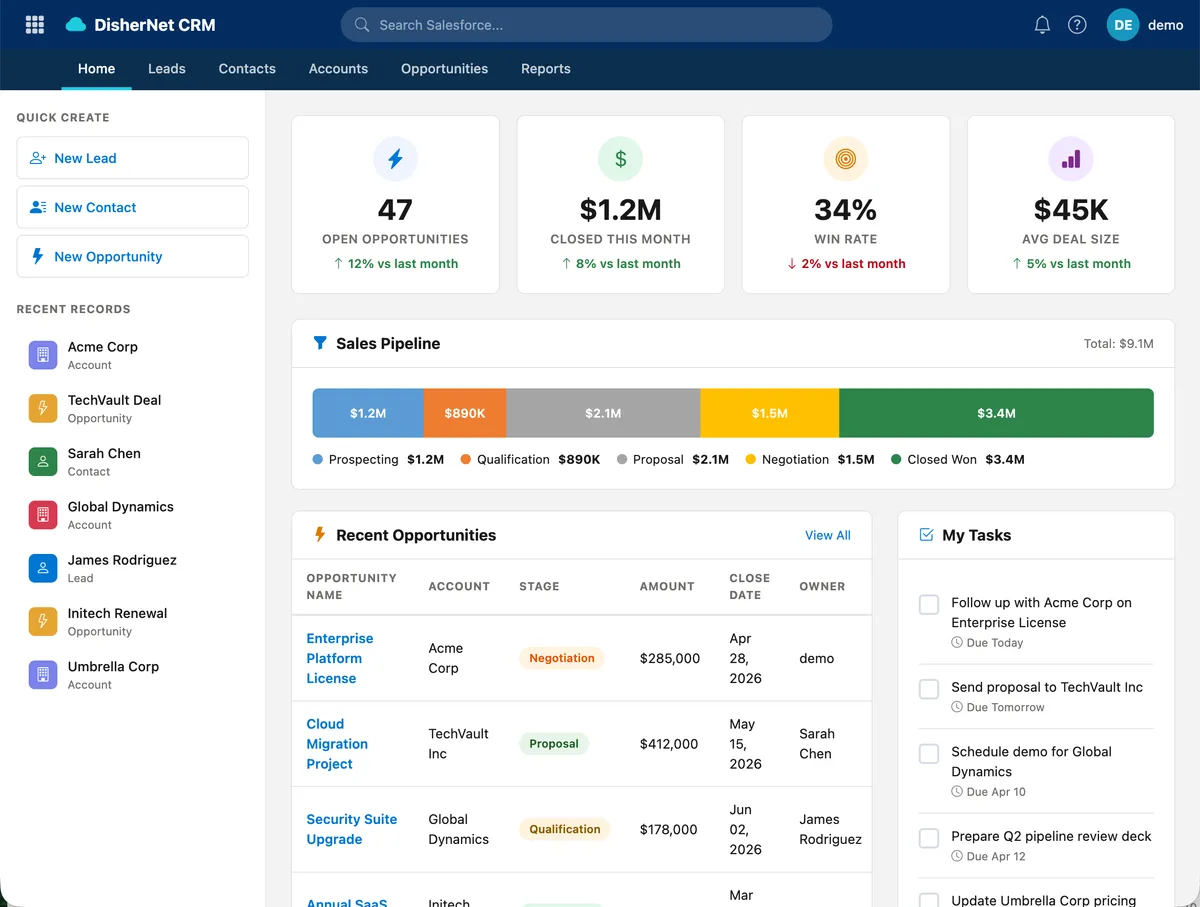
Task: Click the Closed This Month dollar icon
Action: [x=620, y=158]
